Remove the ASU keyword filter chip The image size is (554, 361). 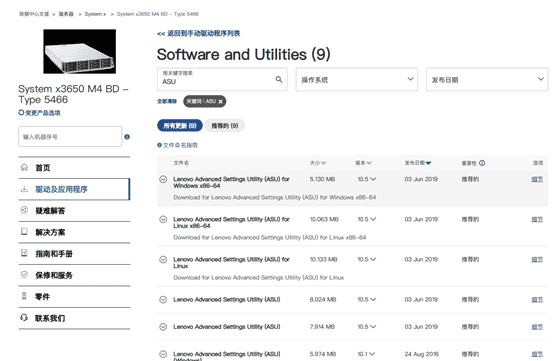(220, 102)
